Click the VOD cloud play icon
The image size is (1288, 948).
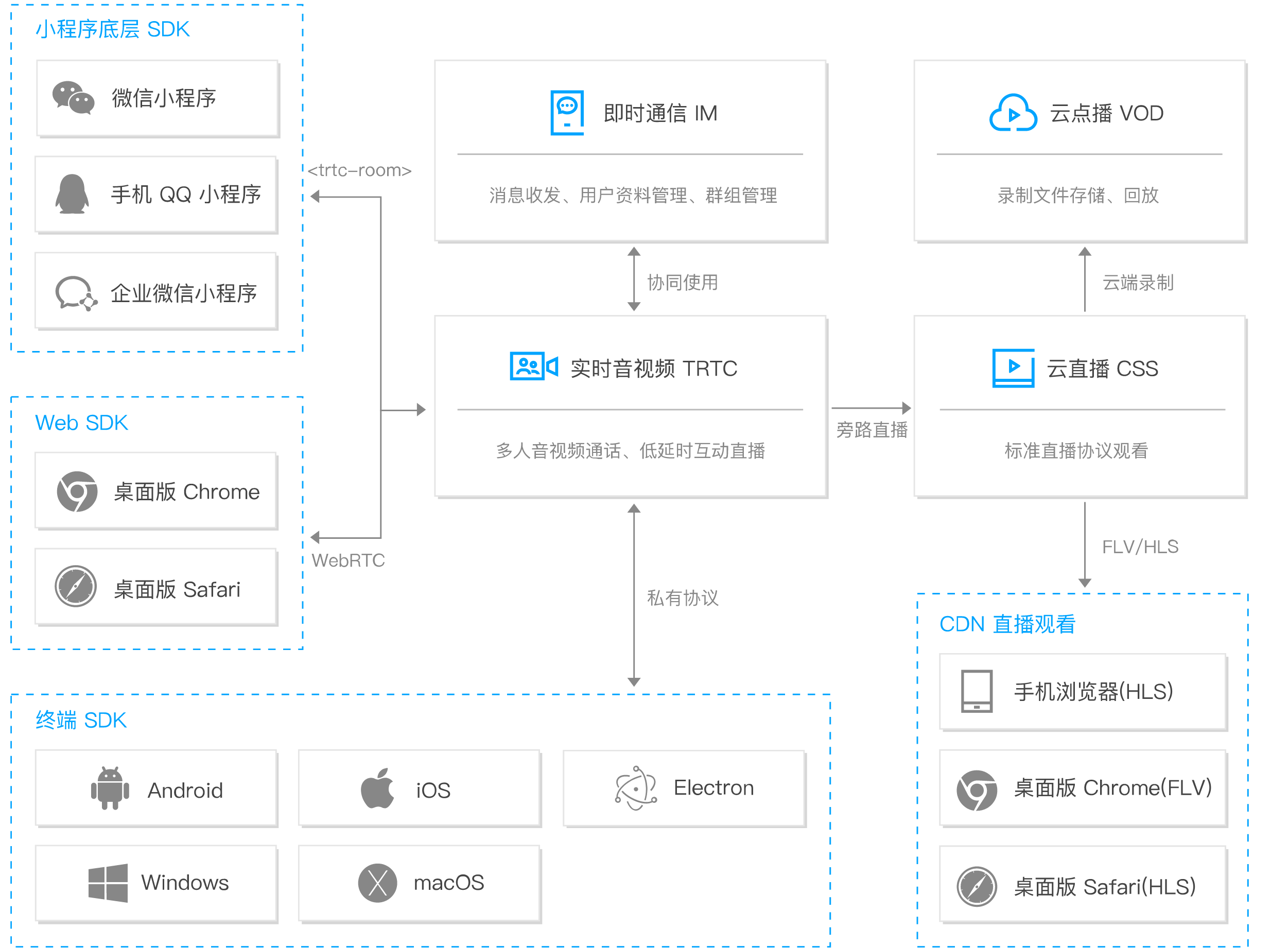[x=1013, y=113]
